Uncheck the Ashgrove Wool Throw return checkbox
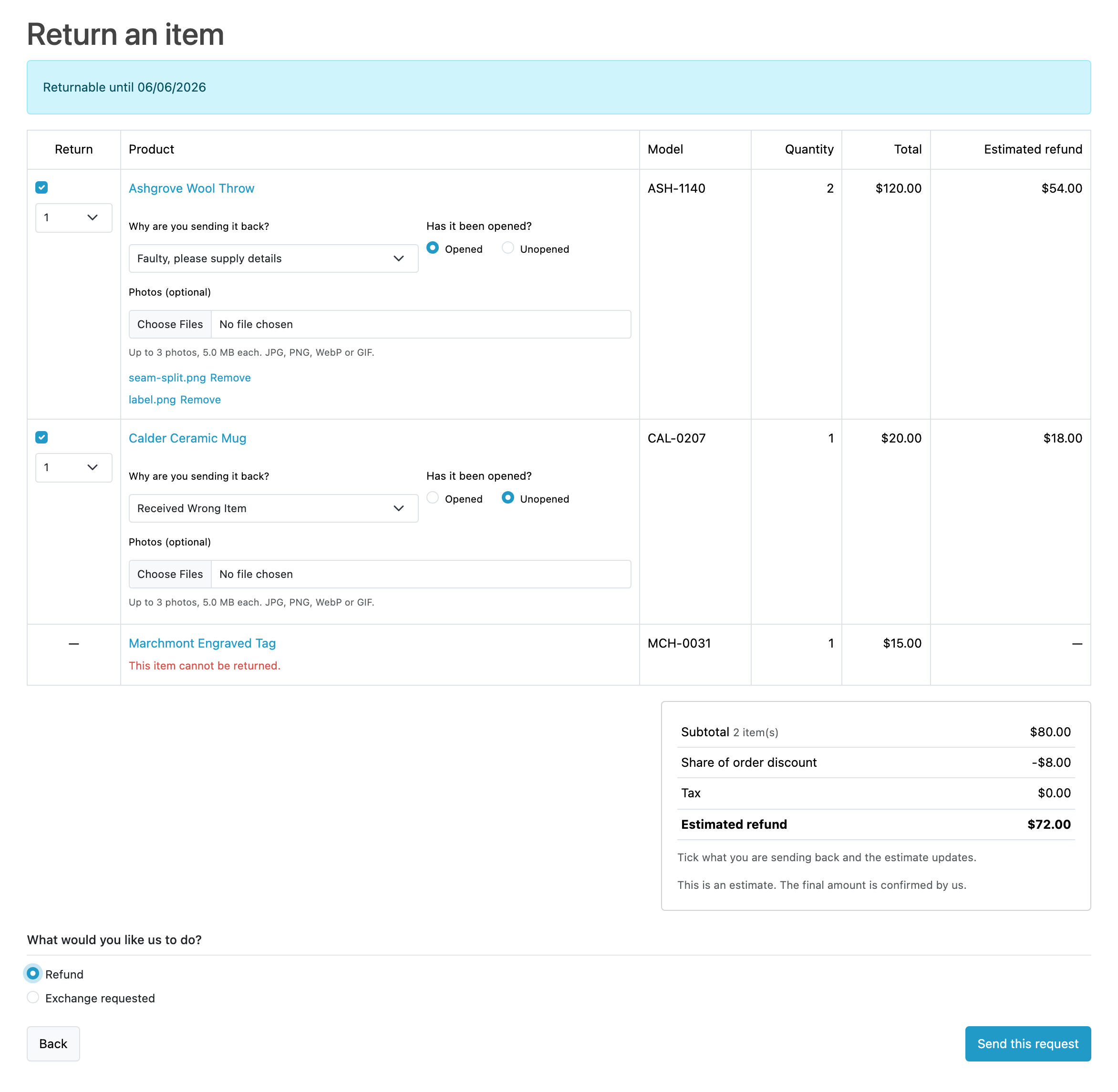The image size is (1118, 1092). pyautogui.click(x=41, y=187)
